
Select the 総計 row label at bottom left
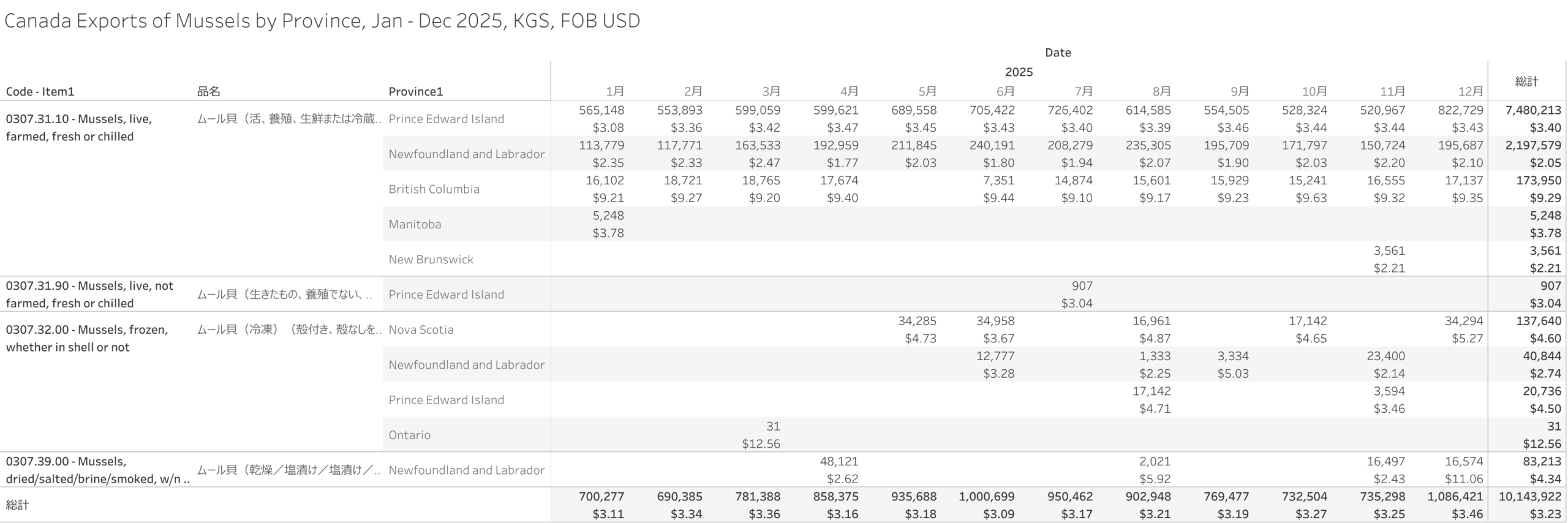pos(17,505)
